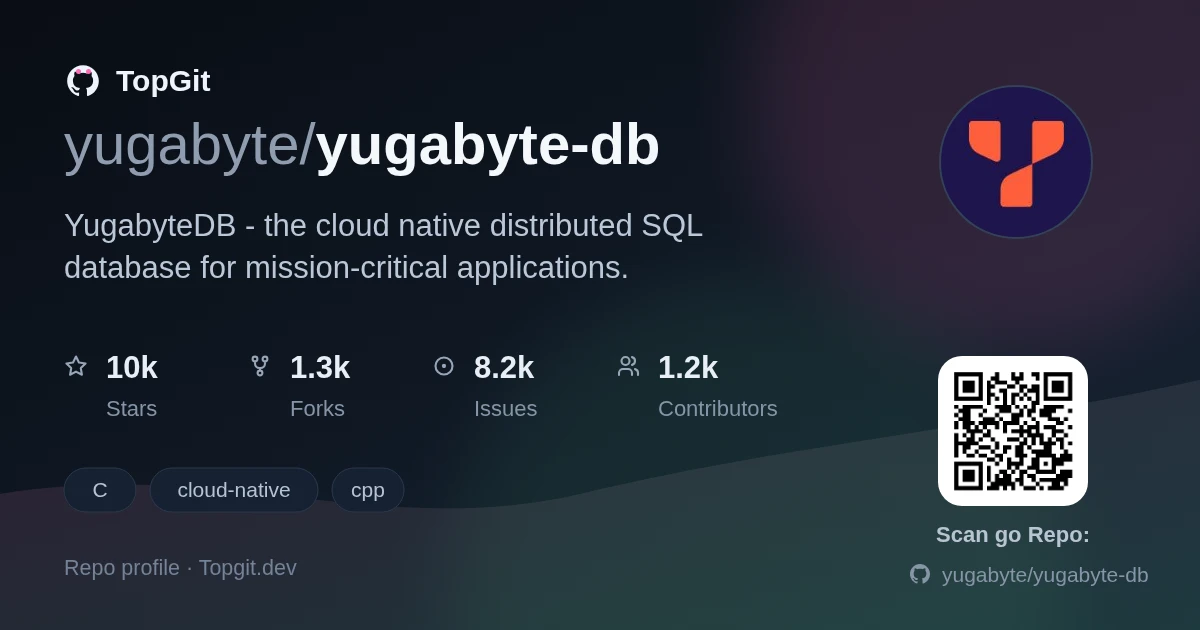Click the Issues label
This screenshot has height=630, width=1200.
(505, 409)
